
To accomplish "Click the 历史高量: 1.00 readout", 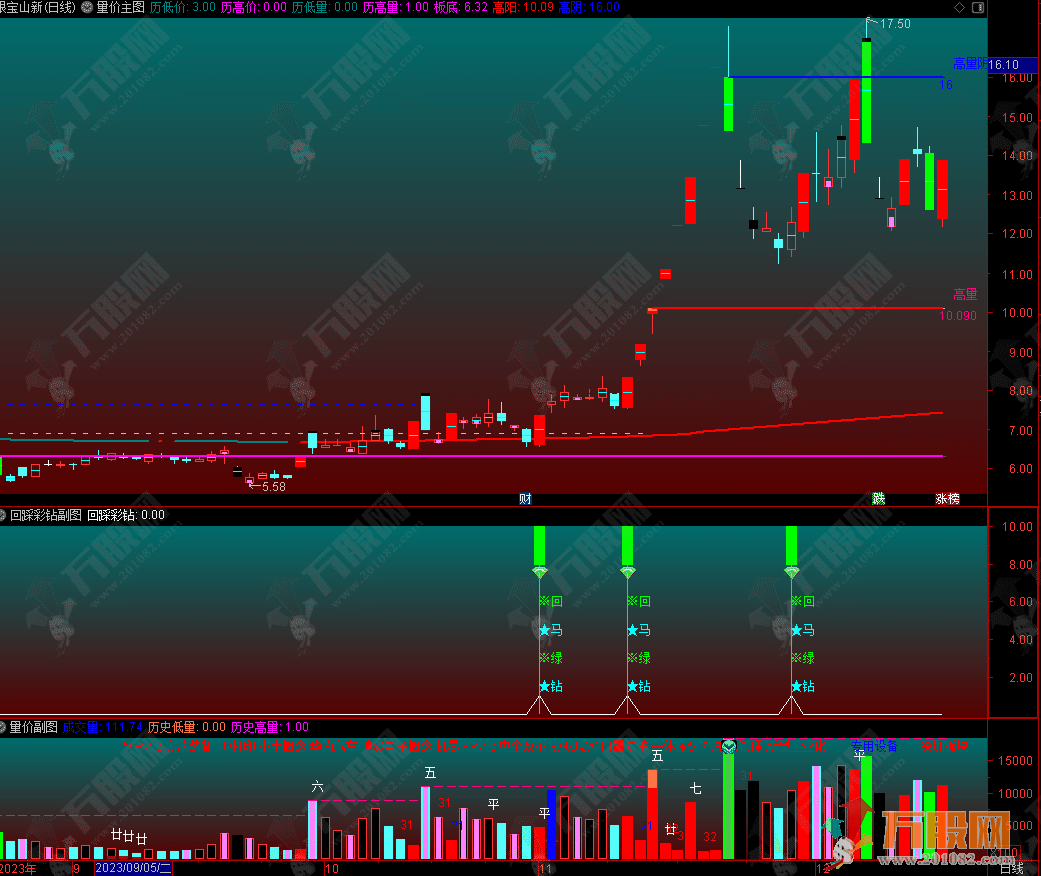I will click(270, 727).
